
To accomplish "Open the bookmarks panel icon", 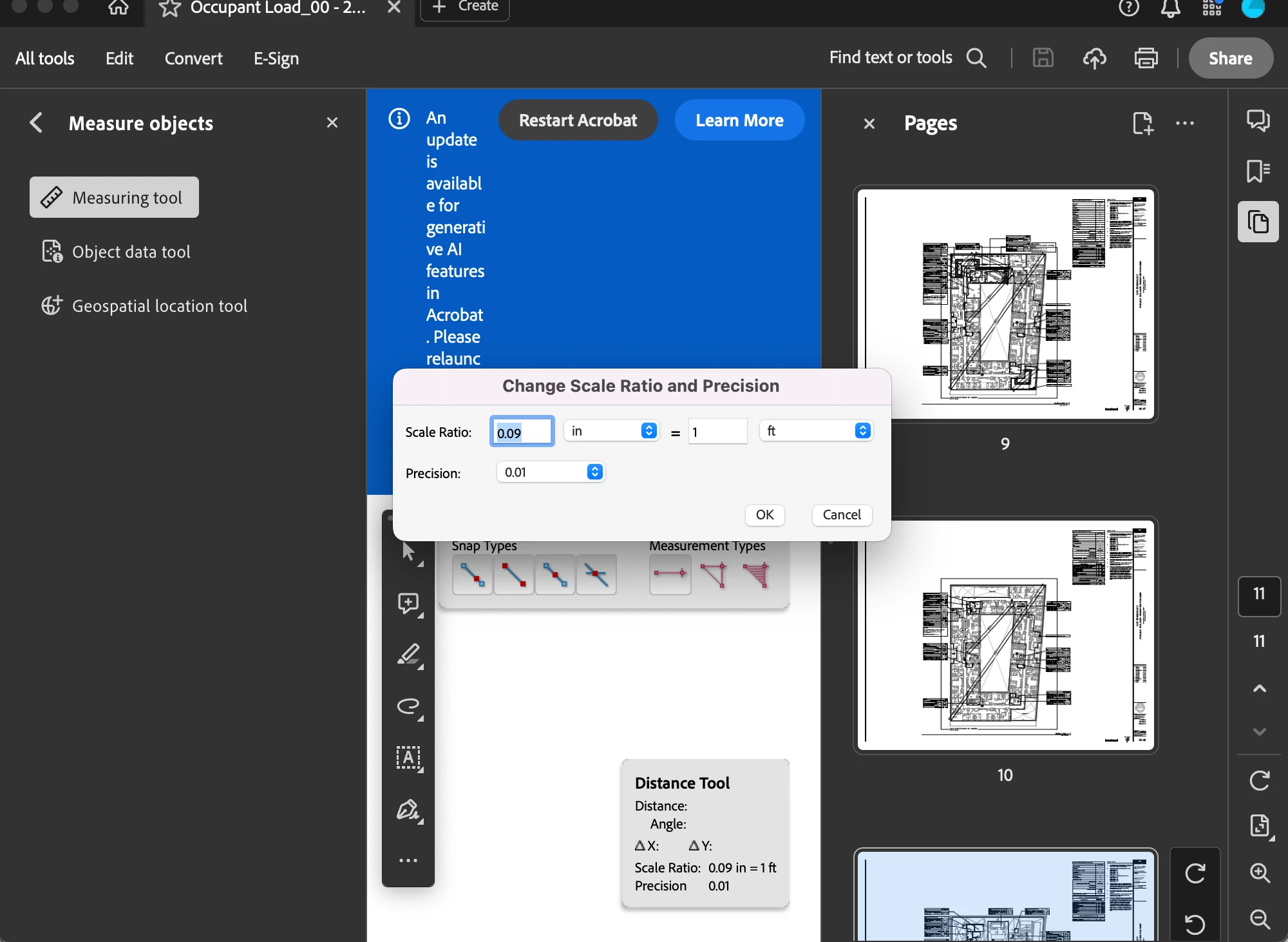I will (x=1258, y=171).
